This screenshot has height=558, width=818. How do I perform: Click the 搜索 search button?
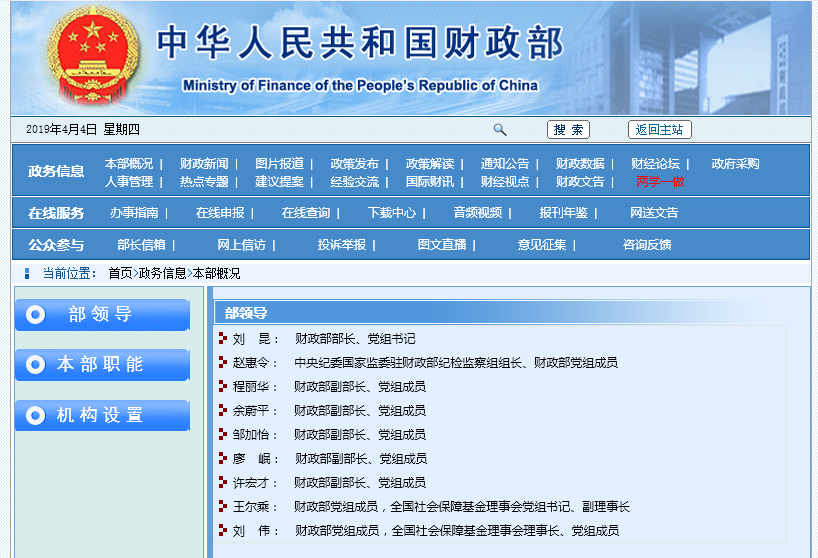[568, 129]
